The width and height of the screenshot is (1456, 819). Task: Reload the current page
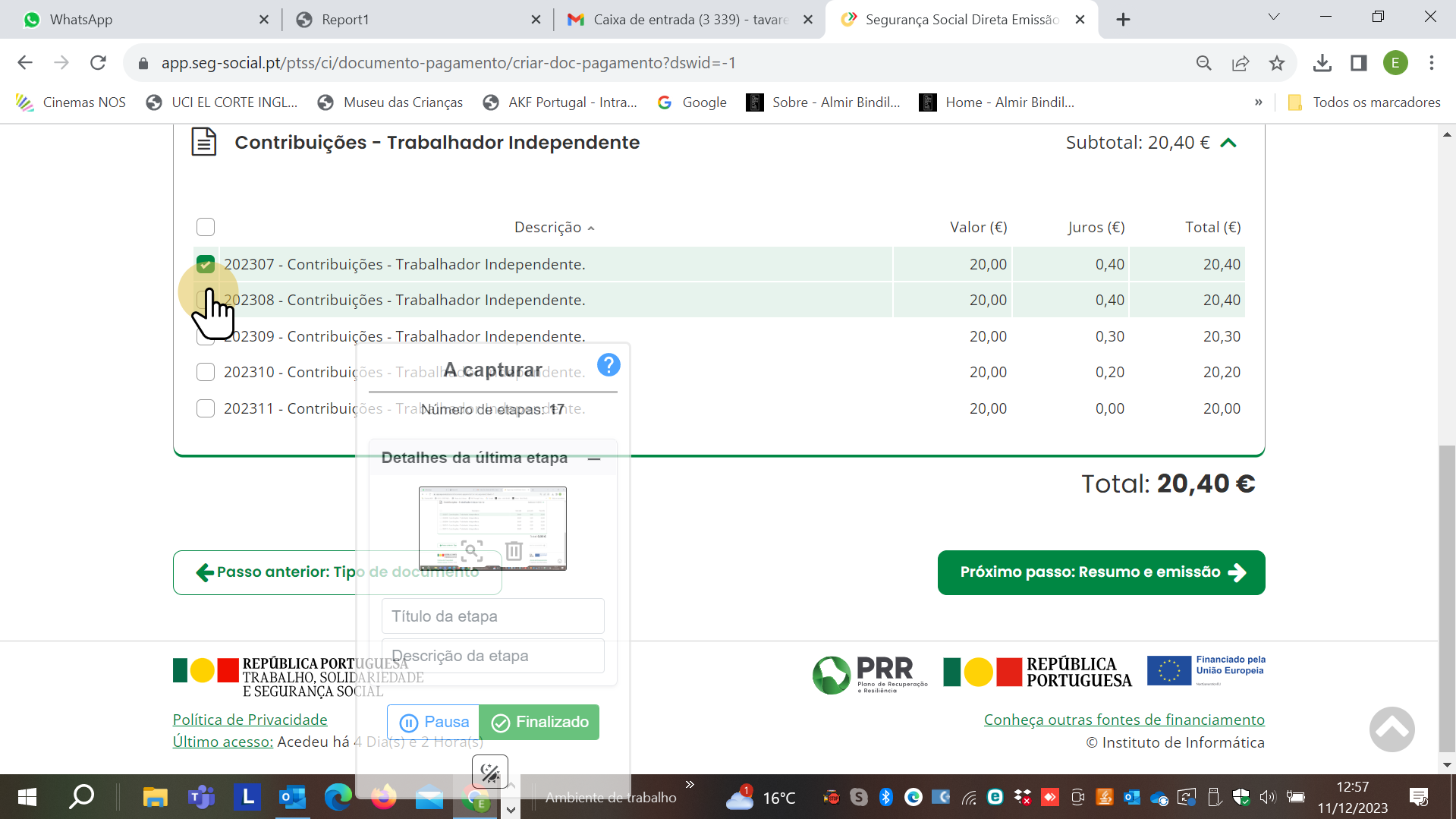tap(98, 63)
